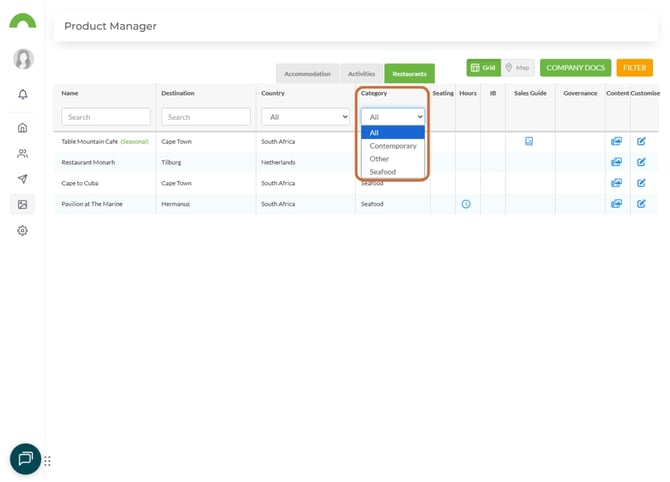
Task: Customise edit icon for Cape to Cuba
Action: coord(641,183)
